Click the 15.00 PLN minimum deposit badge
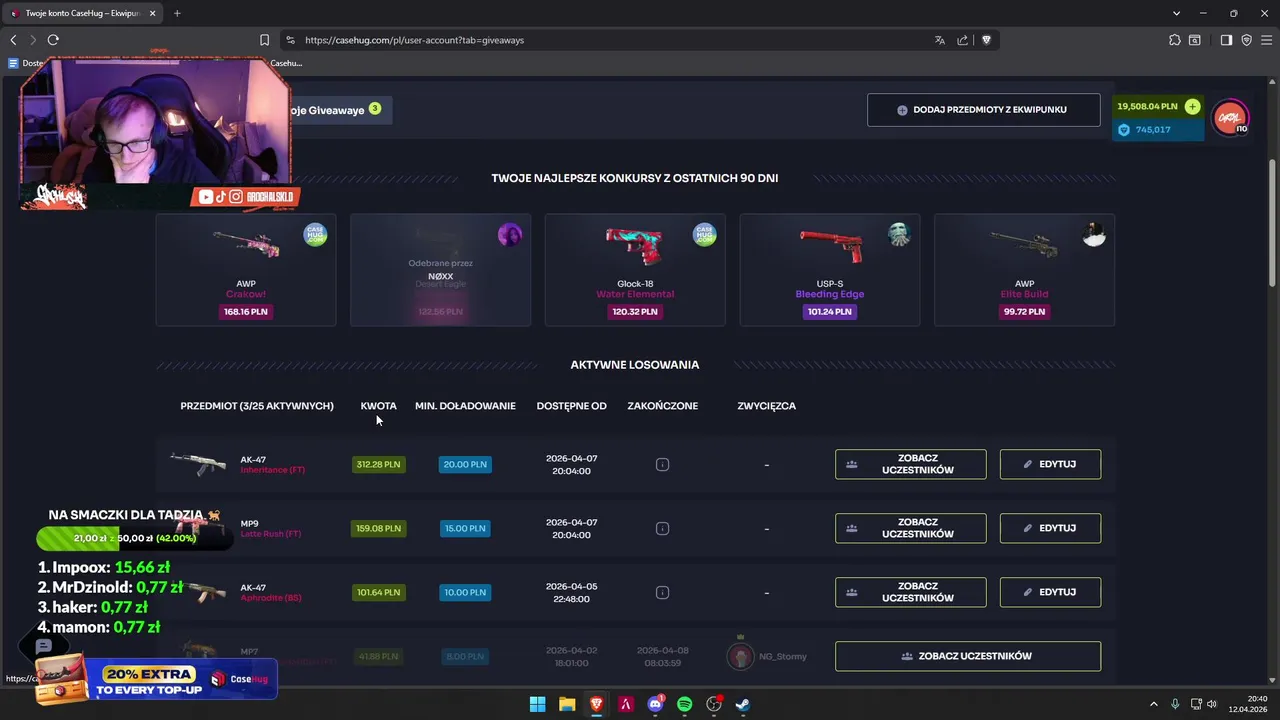 pyautogui.click(x=465, y=528)
